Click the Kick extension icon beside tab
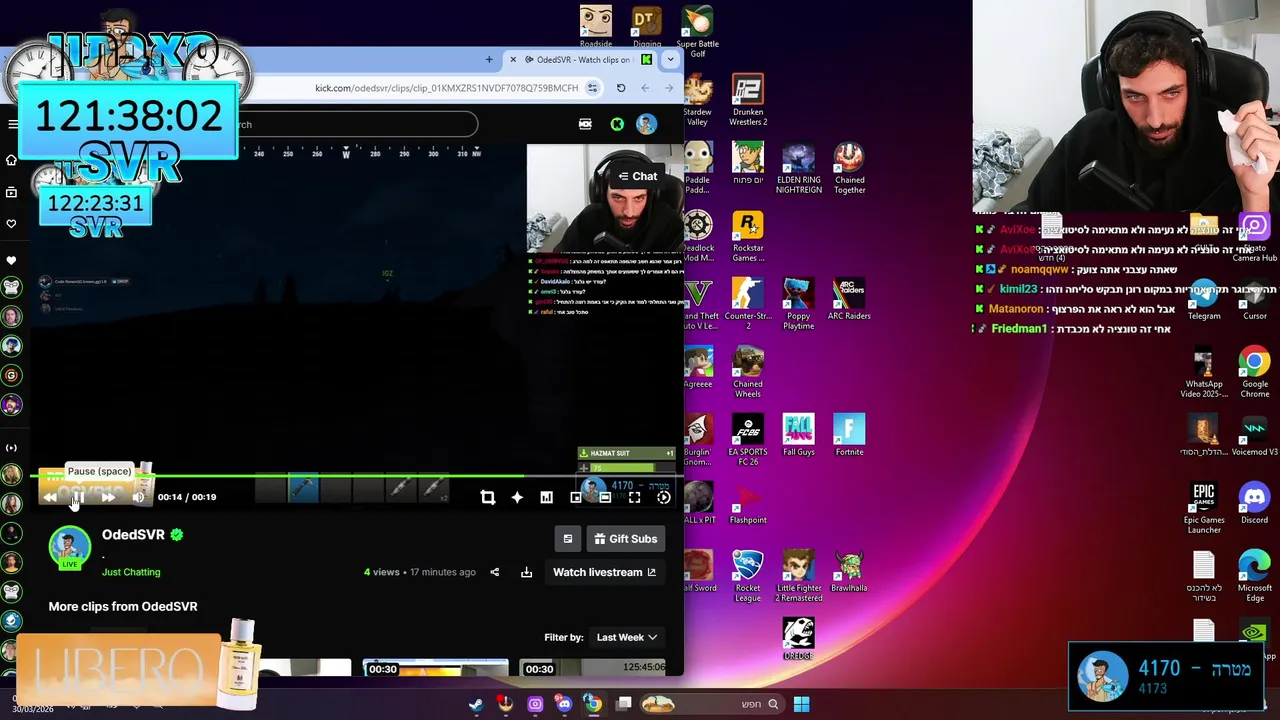 (646, 60)
